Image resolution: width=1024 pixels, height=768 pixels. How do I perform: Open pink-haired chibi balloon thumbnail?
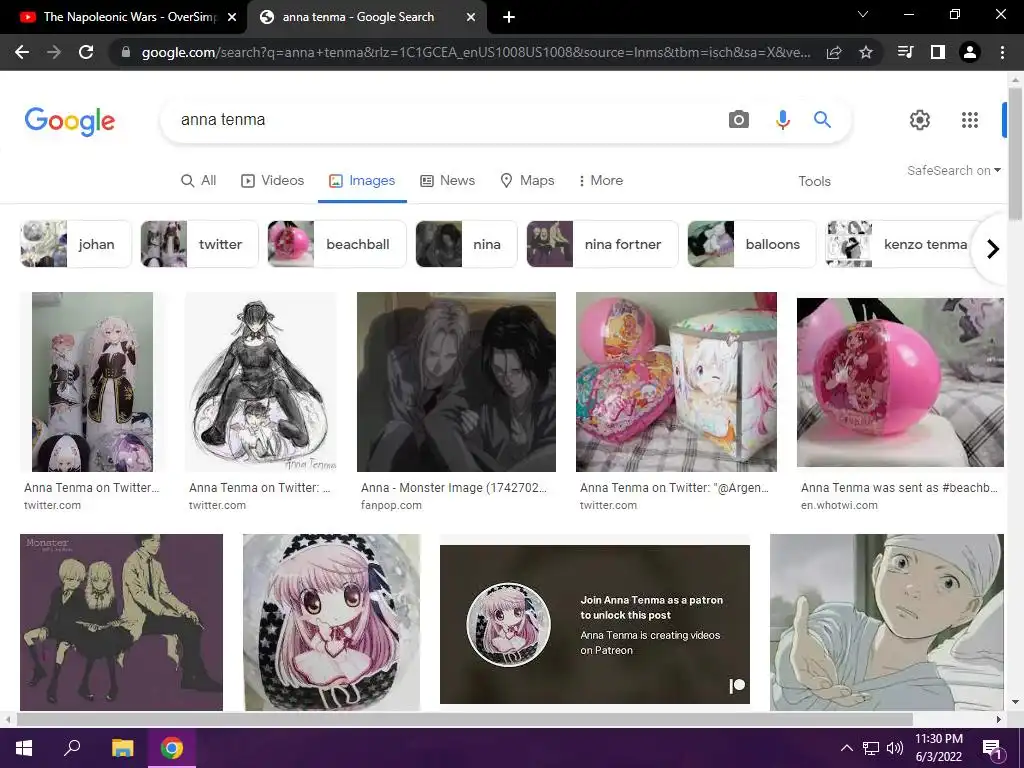(x=332, y=622)
